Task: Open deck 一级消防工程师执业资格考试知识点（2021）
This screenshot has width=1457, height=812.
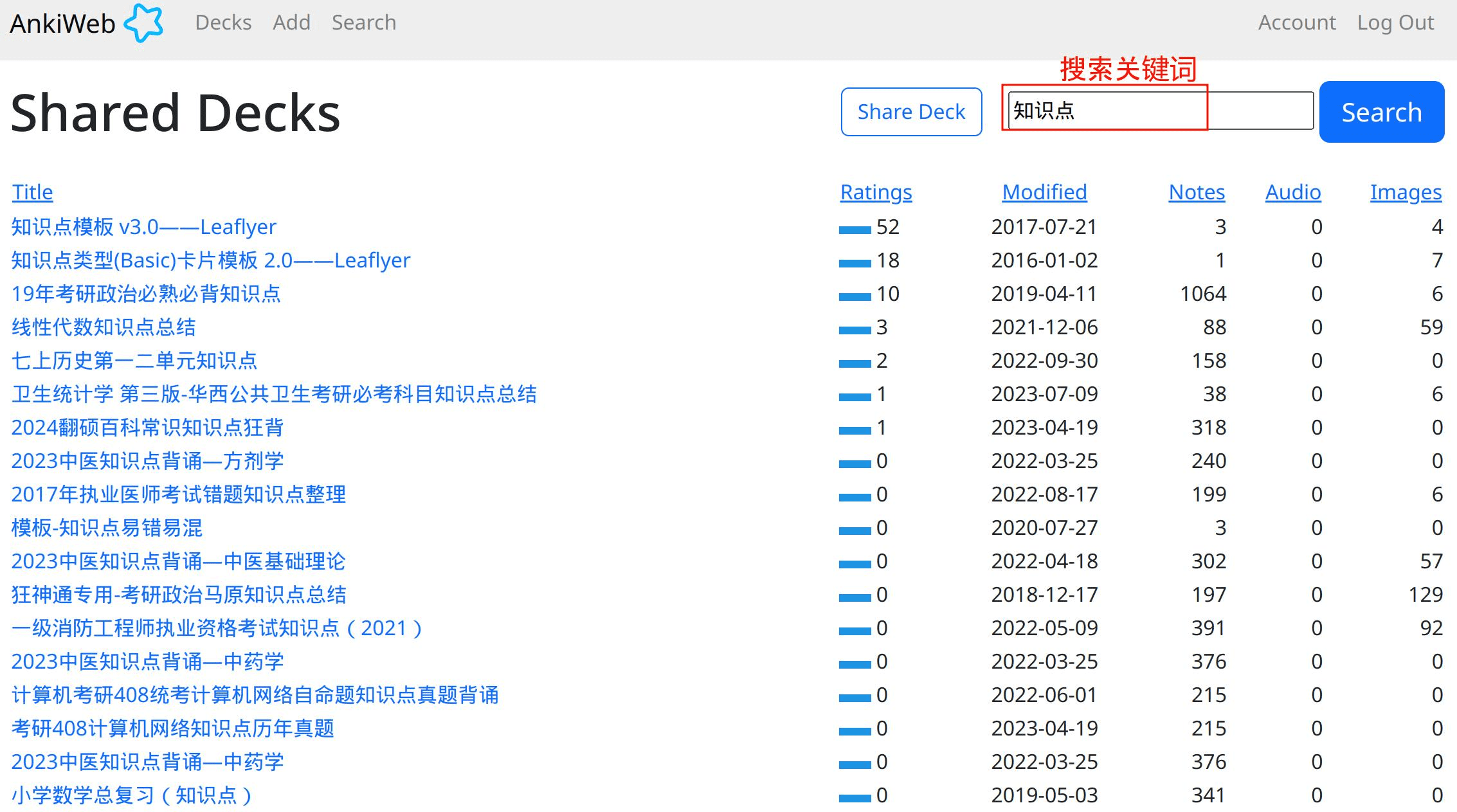Action: [217, 628]
